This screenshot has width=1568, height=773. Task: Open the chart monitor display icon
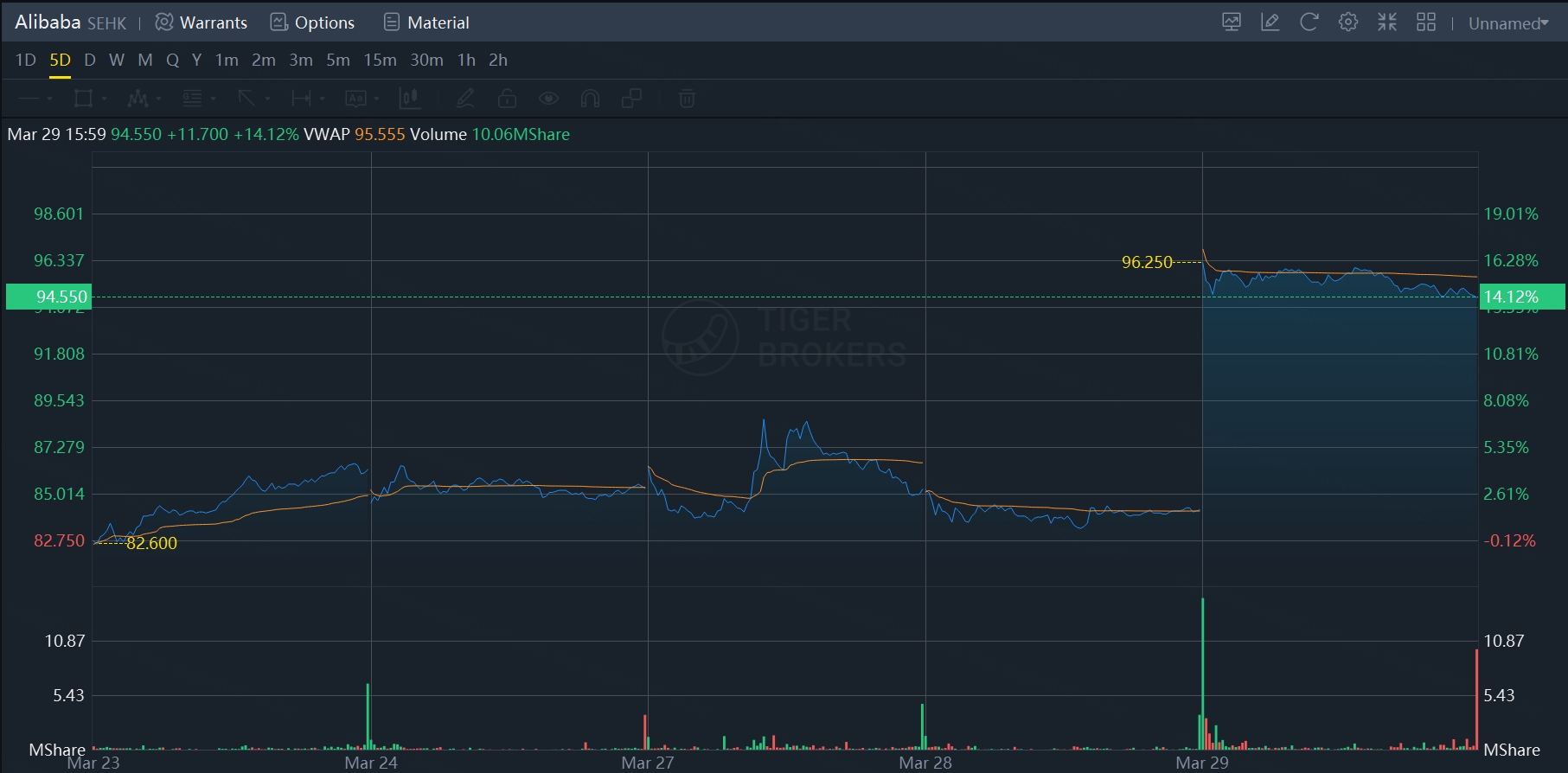point(1232,22)
